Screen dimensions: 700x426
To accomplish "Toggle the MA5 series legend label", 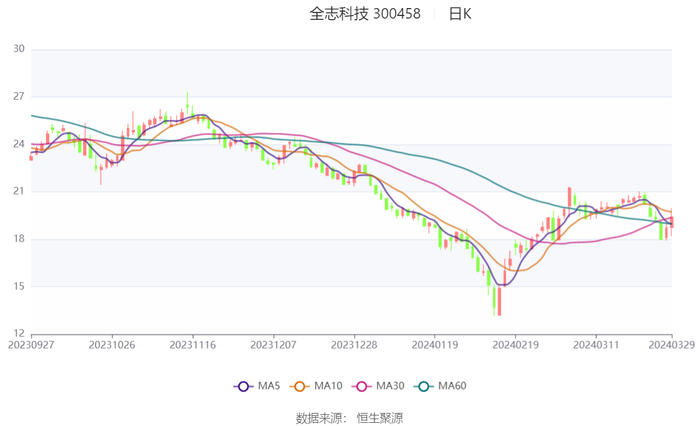I will (269, 386).
